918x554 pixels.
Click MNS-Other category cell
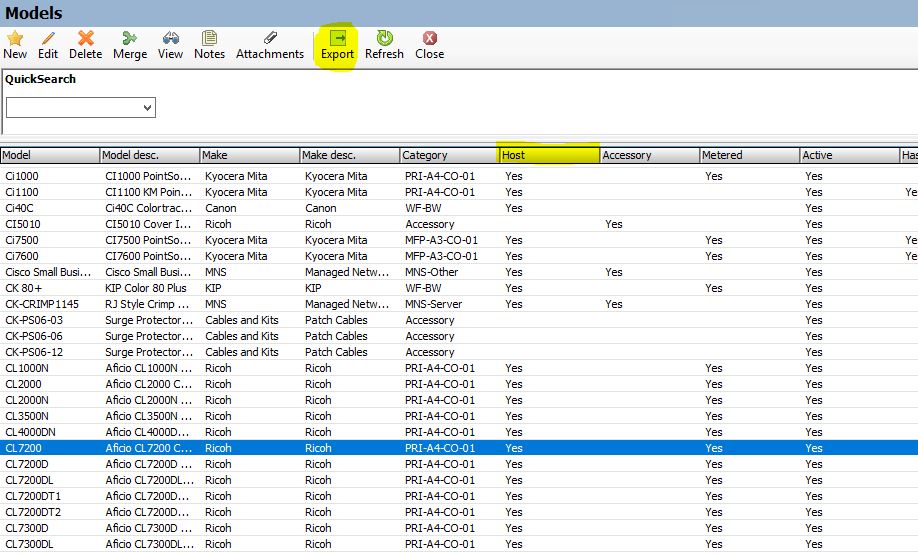click(x=431, y=272)
